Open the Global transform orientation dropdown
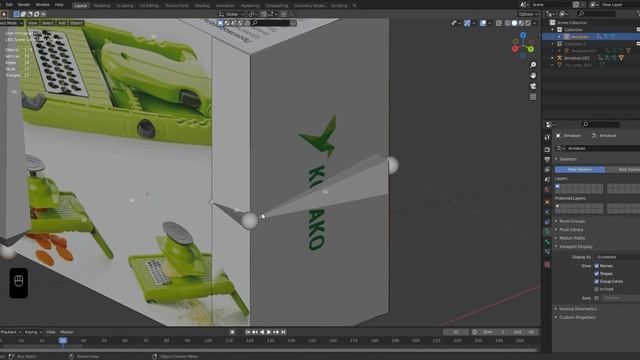This screenshot has width=640, height=360. [231, 14]
